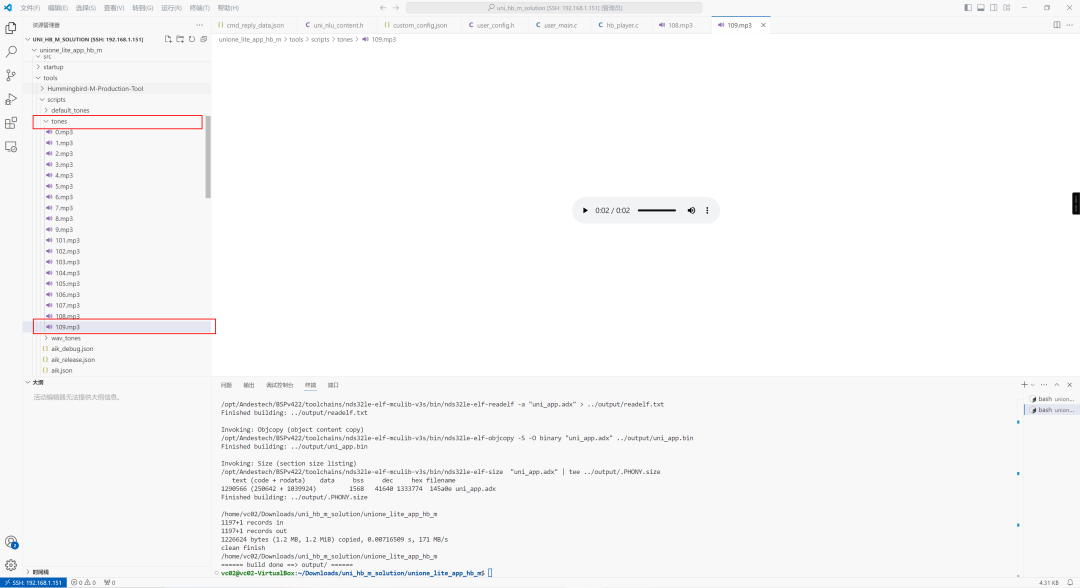Play the 109.mp3 audio

click(x=585, y=211)
